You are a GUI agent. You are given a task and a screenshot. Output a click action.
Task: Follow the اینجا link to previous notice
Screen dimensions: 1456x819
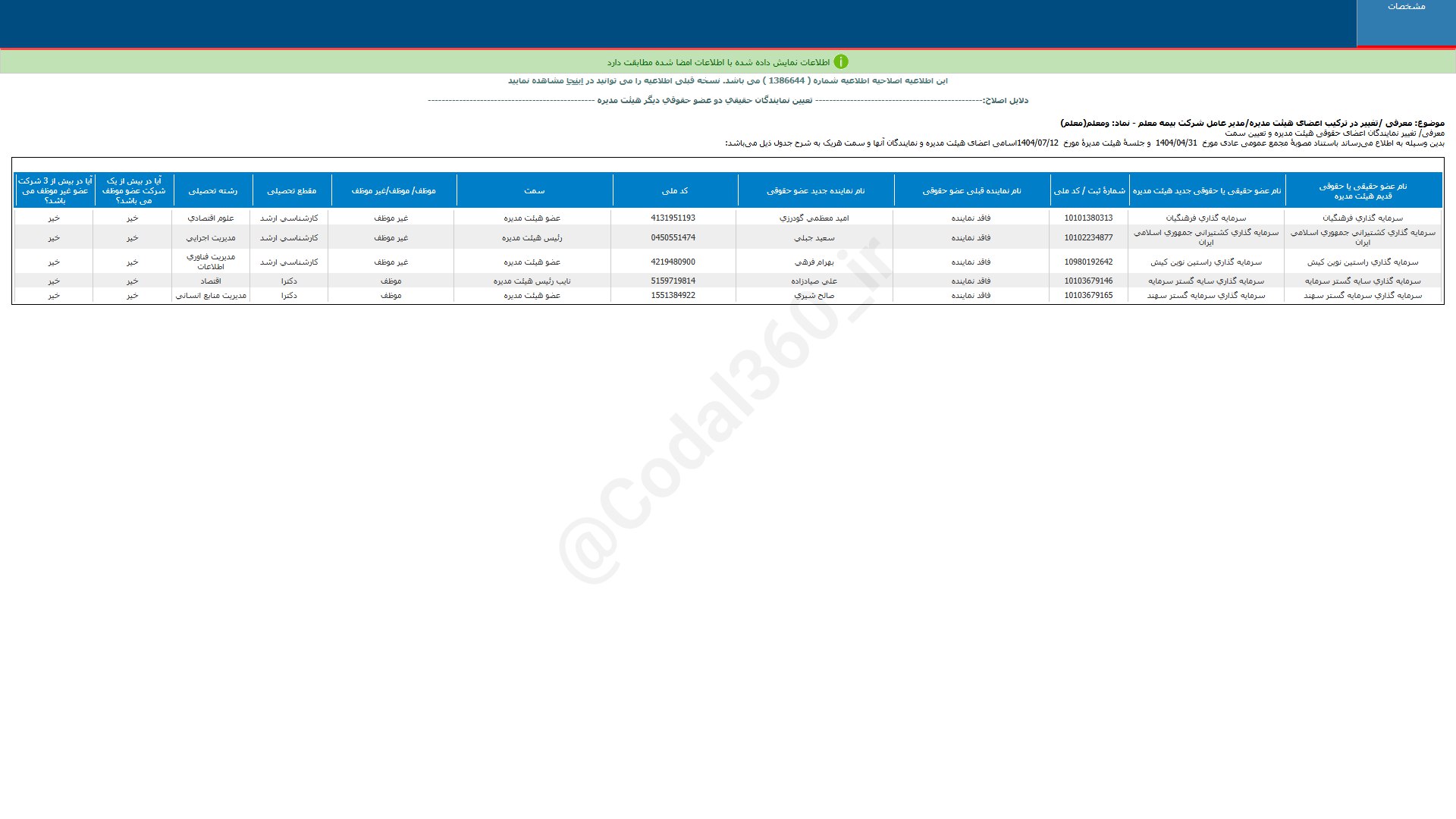(575, 80)
